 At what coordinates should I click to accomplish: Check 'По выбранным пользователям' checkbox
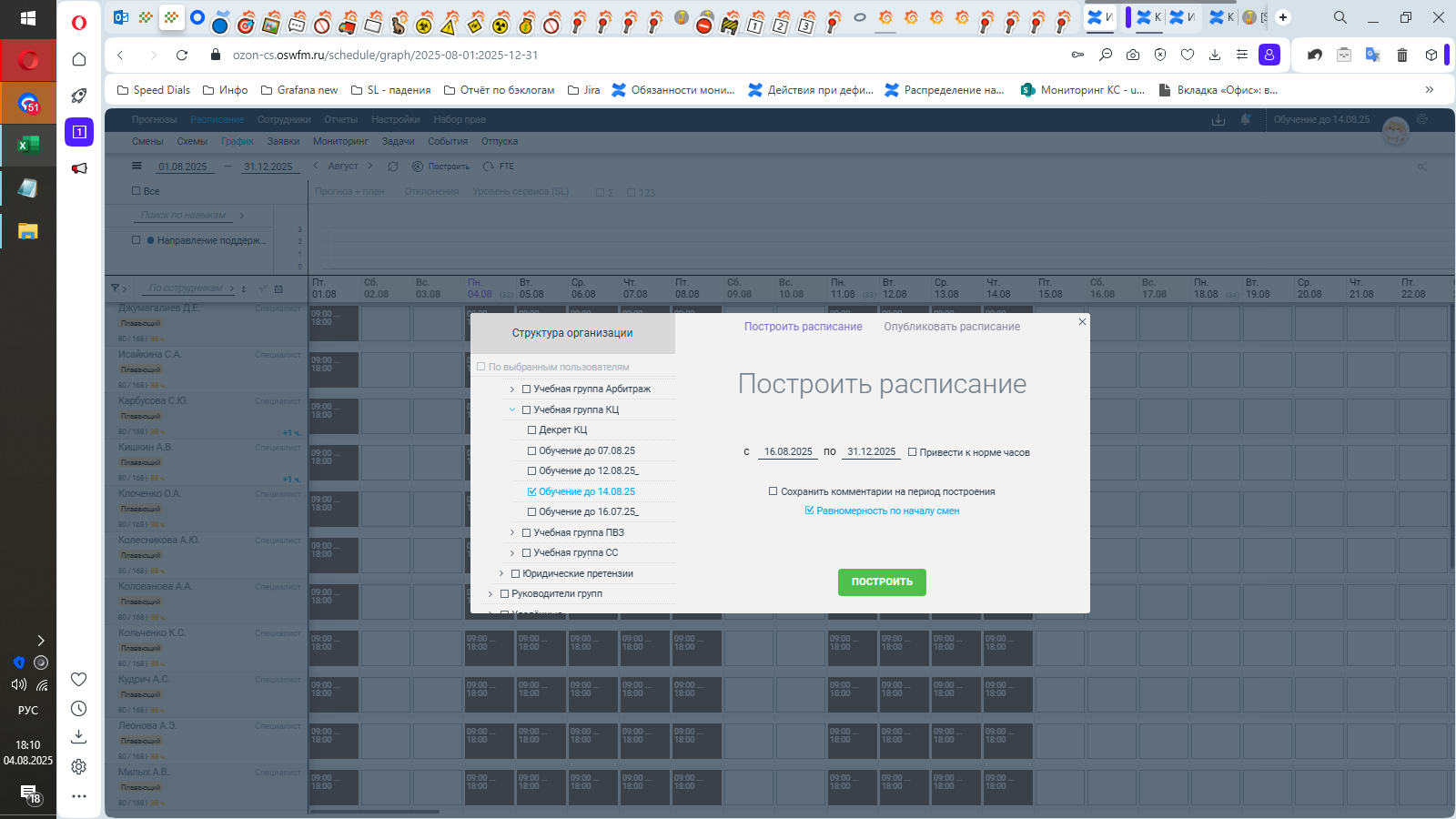pyautogui.click(x=481, y=367)
